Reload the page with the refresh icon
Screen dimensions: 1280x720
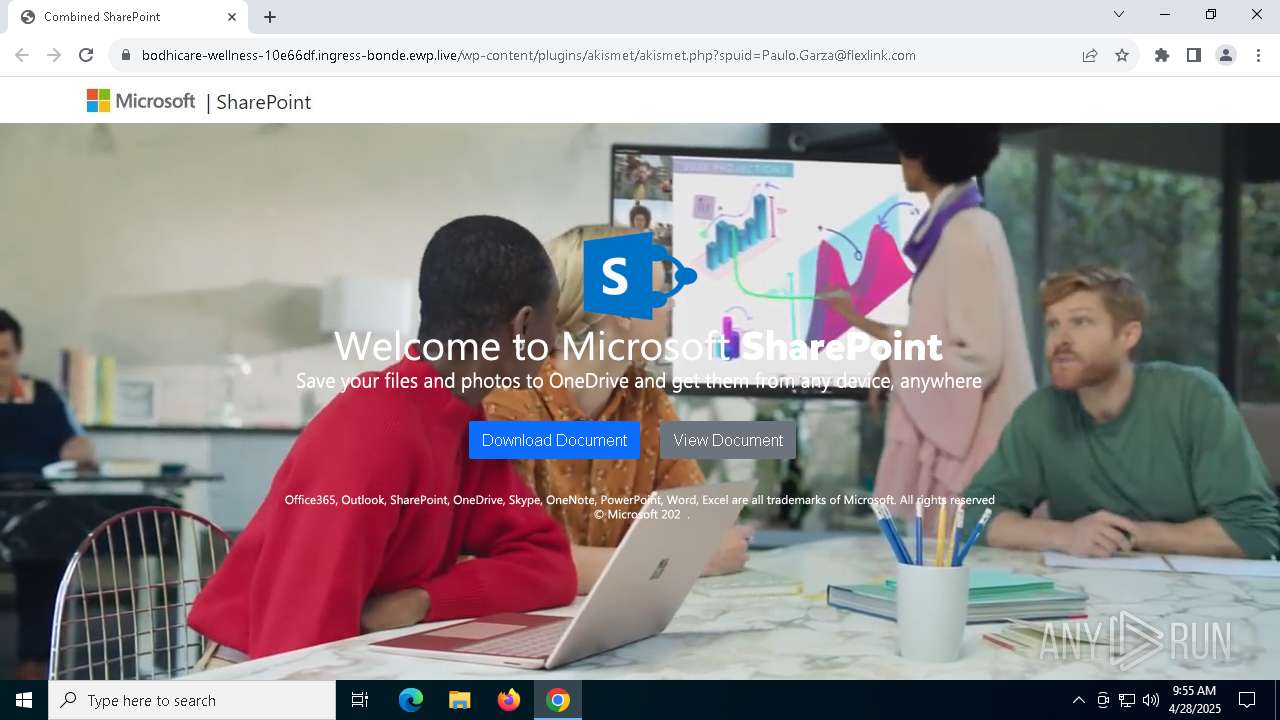click(86, 55)
